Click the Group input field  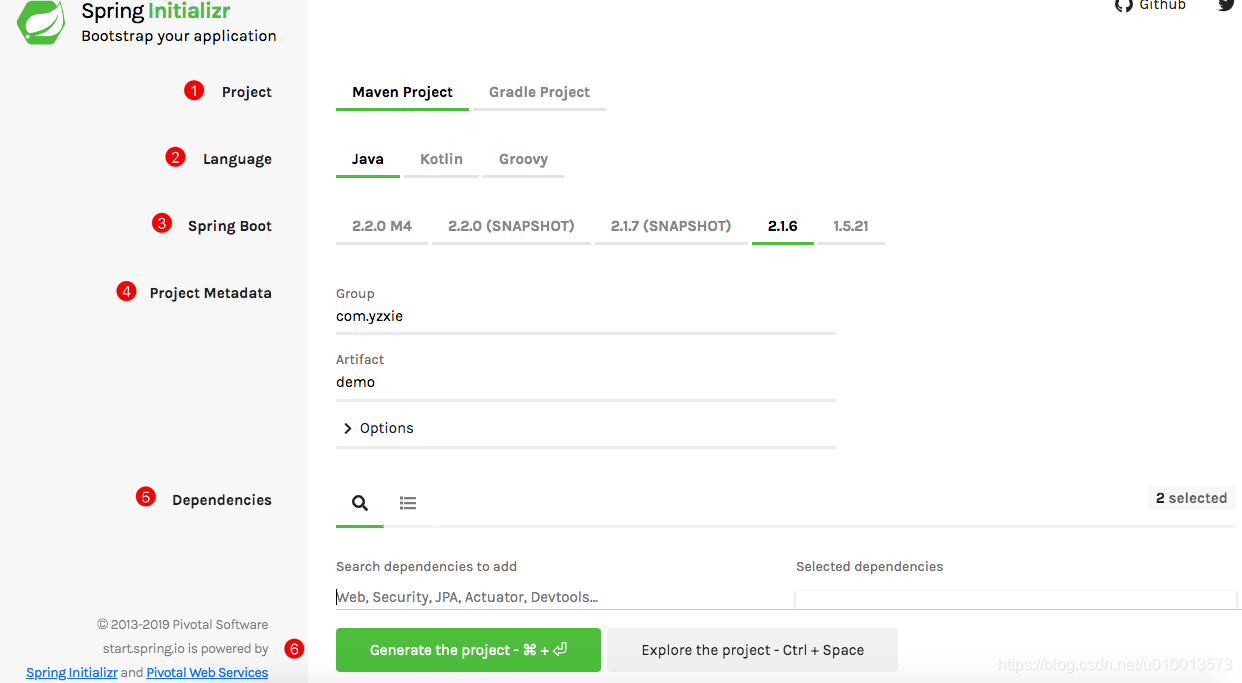pyautogui.click(x=585, y=317)
